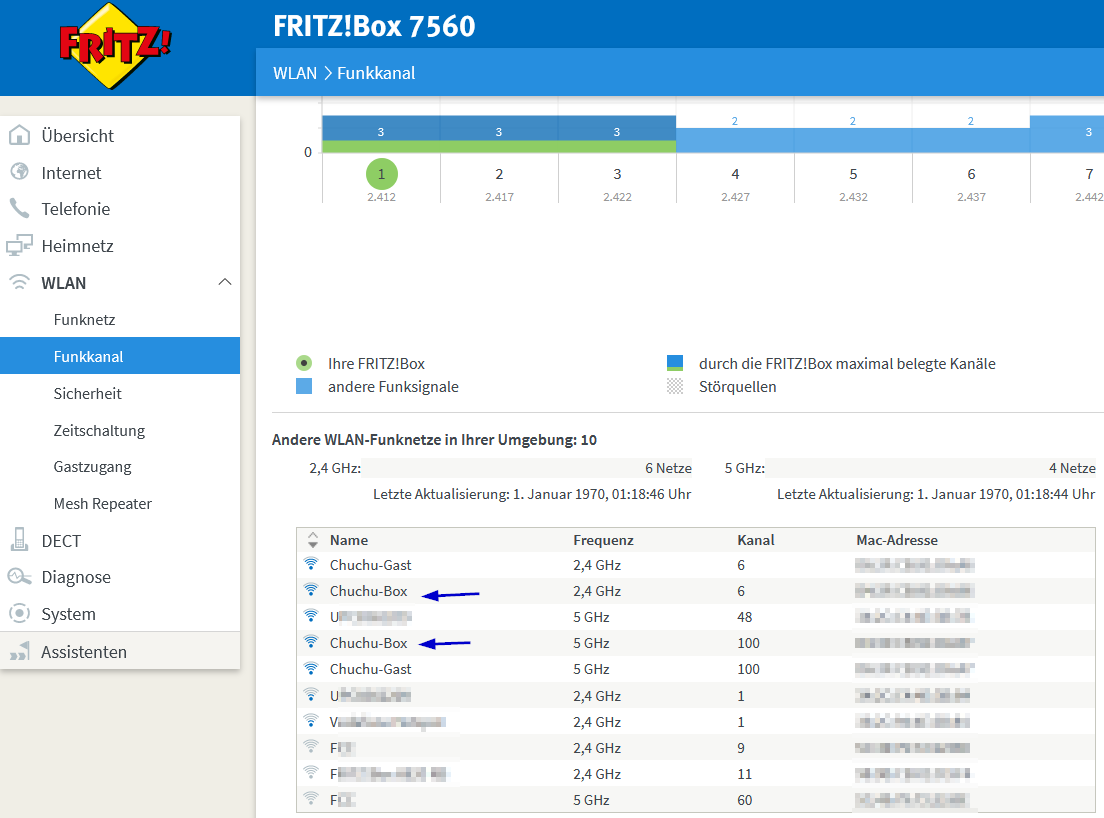Click the Heimnetz computers icon
Image resolution: width=1104 pixels, height=818 pixels.
click(19, 245)
